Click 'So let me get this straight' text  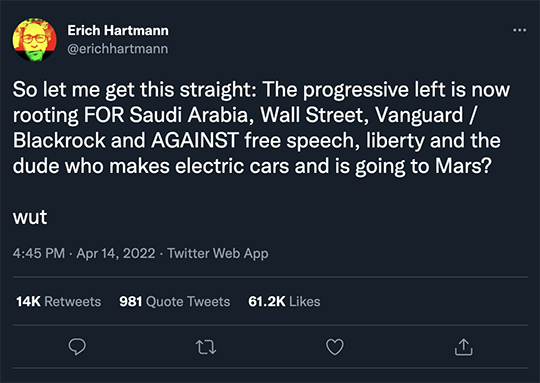click(x=134, y=90)
